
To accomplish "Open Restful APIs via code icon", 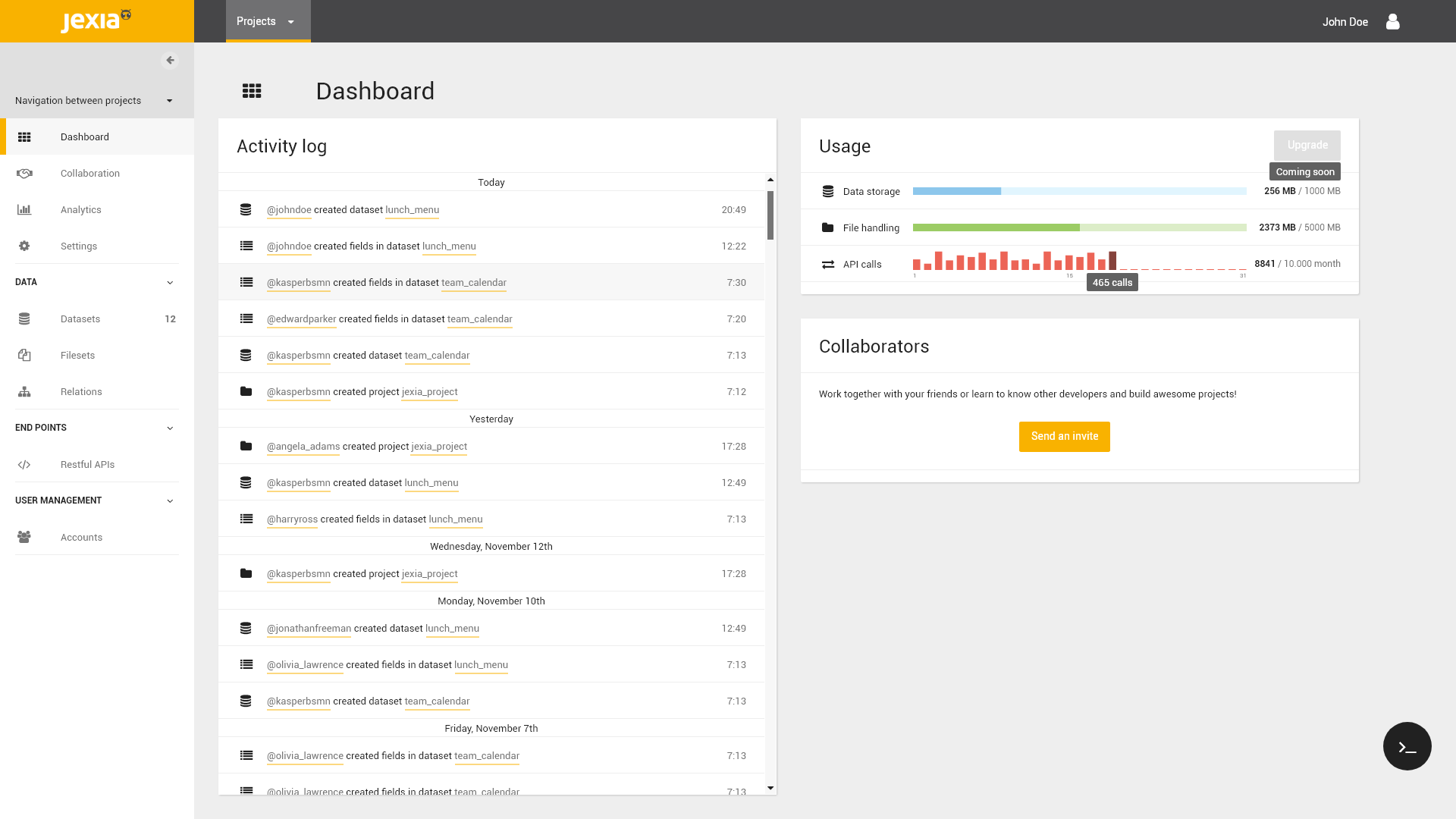I will click(x=24, y=465).
